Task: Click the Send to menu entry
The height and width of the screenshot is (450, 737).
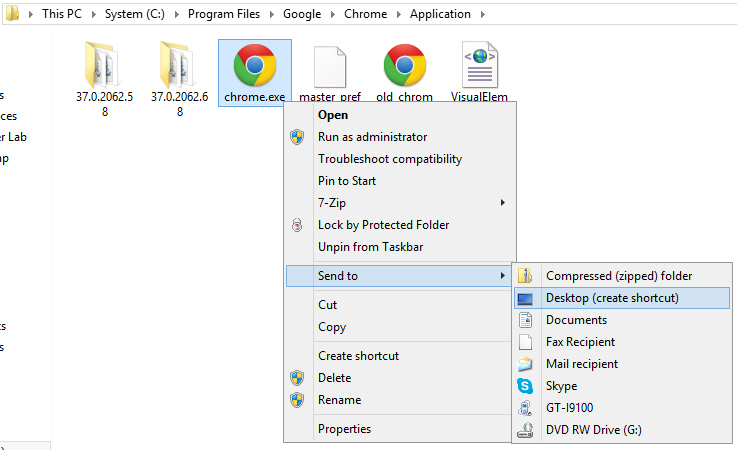Action: (x=399, y=276)
